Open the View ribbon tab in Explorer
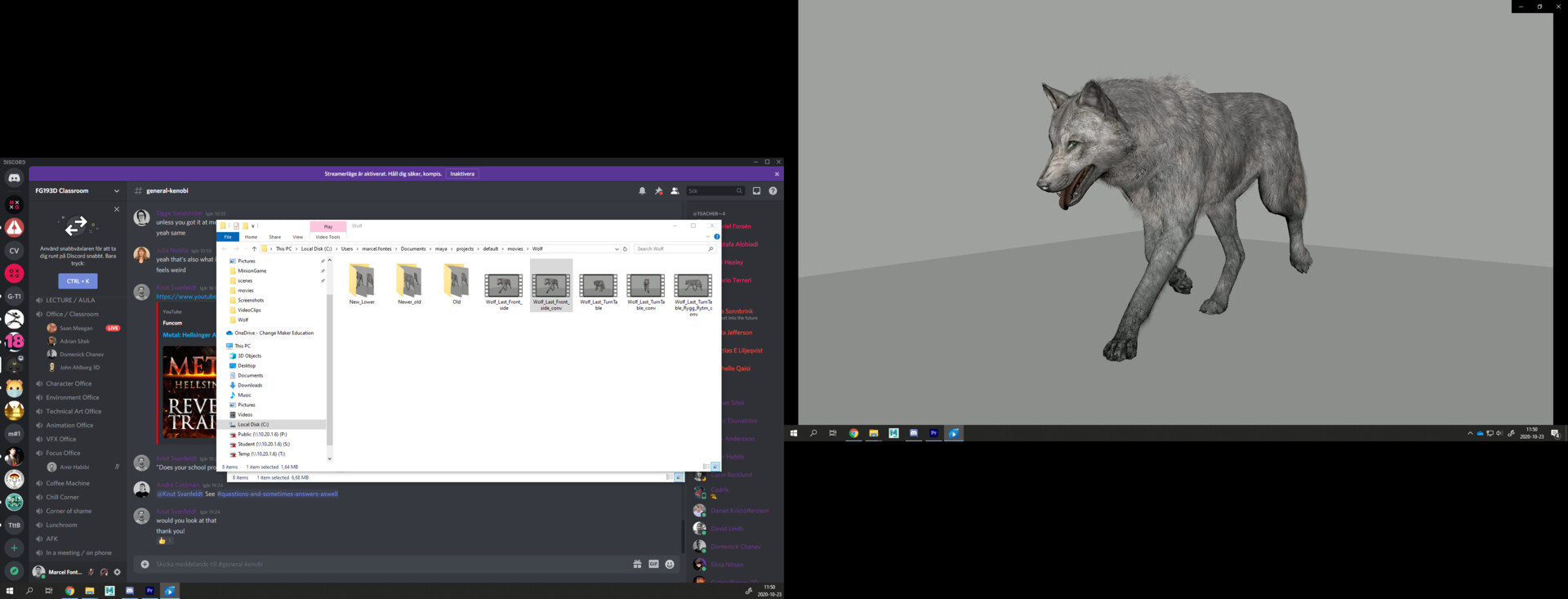 (297, 237)
